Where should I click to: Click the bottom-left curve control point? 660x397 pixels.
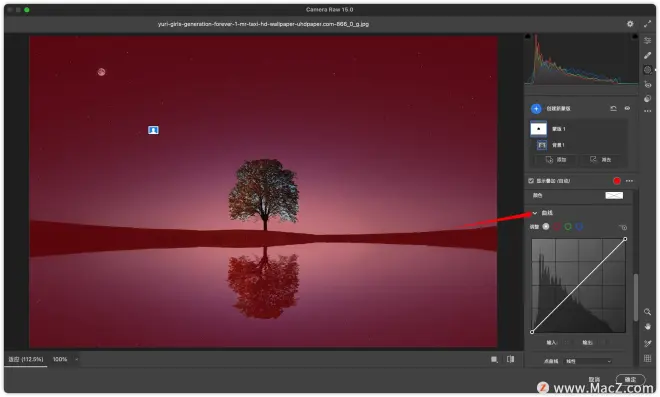coord(532,332)
